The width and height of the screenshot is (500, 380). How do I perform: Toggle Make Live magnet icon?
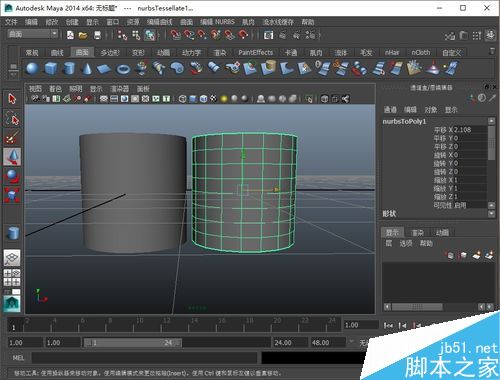coord(244,35)
